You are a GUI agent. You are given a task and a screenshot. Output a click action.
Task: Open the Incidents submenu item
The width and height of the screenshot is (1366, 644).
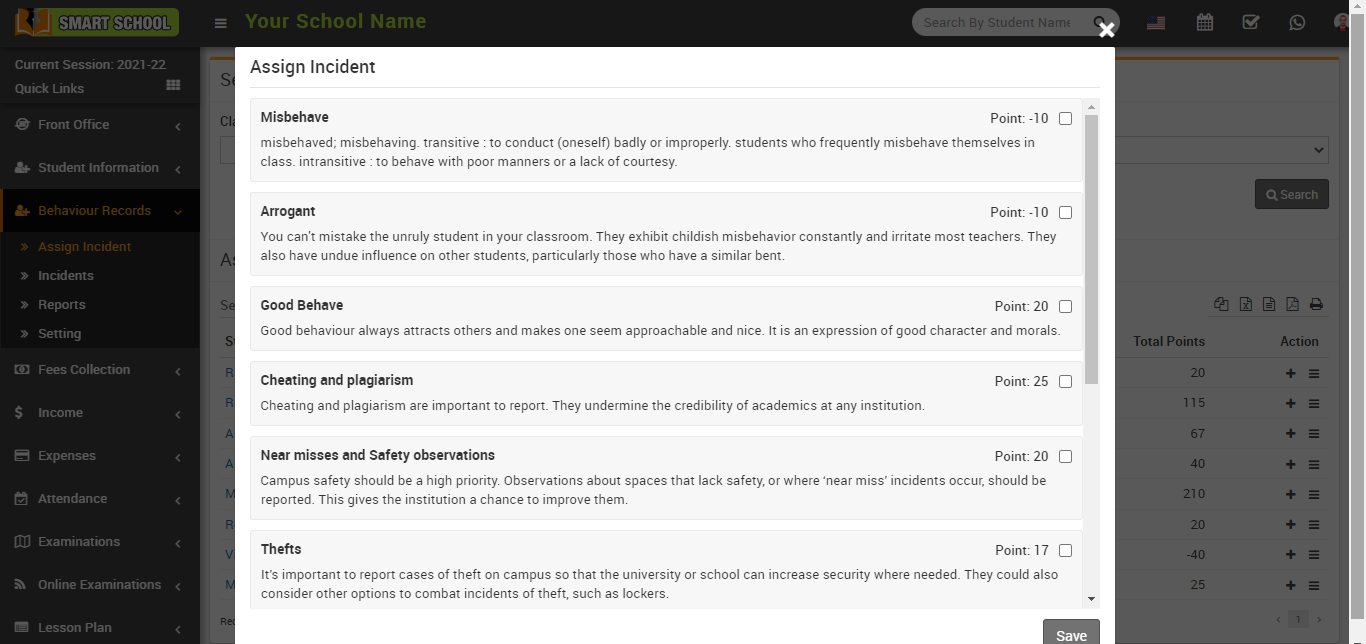click(66, 276)
